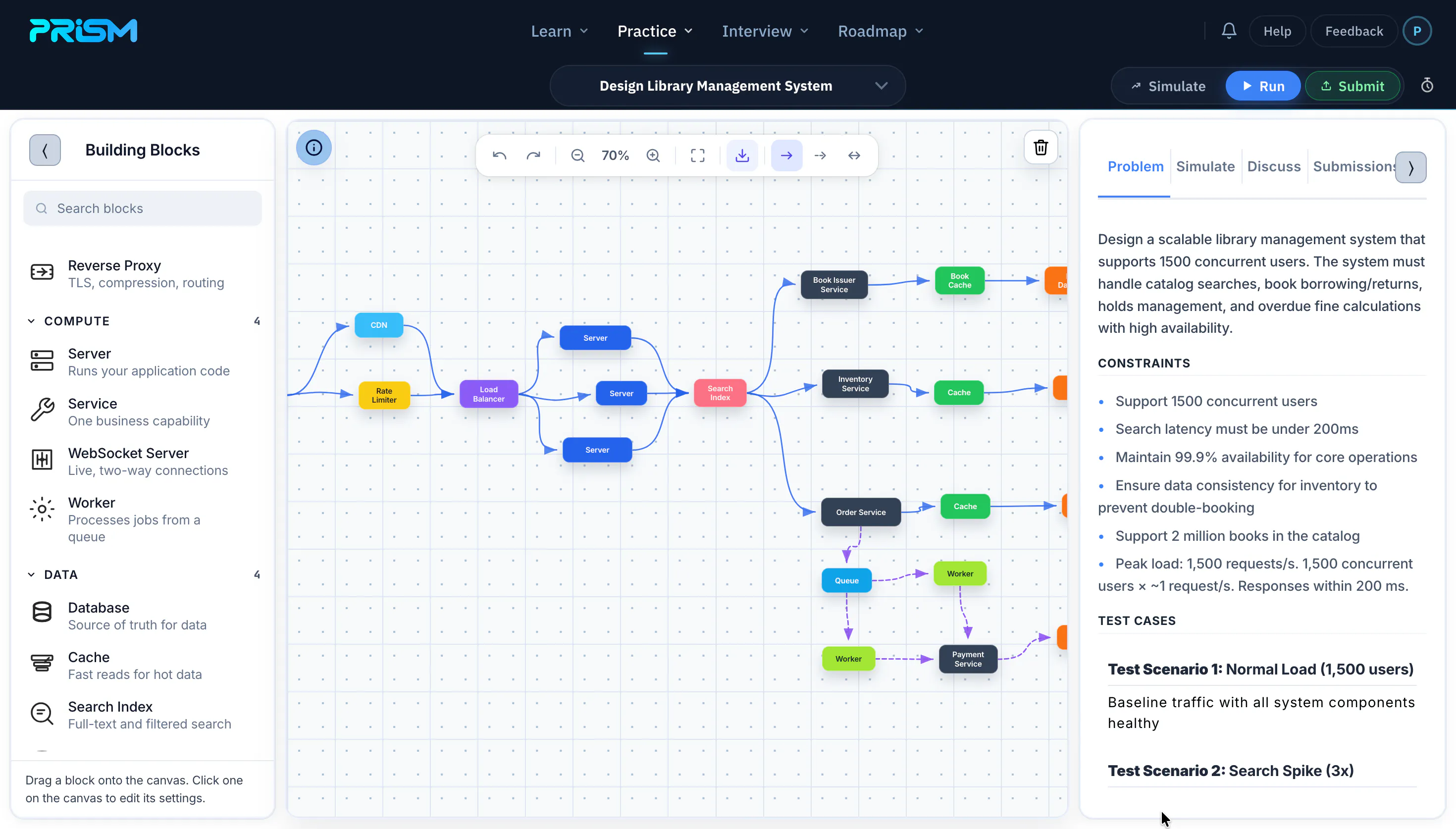Switch to the Problem tab

point(1135,167)
